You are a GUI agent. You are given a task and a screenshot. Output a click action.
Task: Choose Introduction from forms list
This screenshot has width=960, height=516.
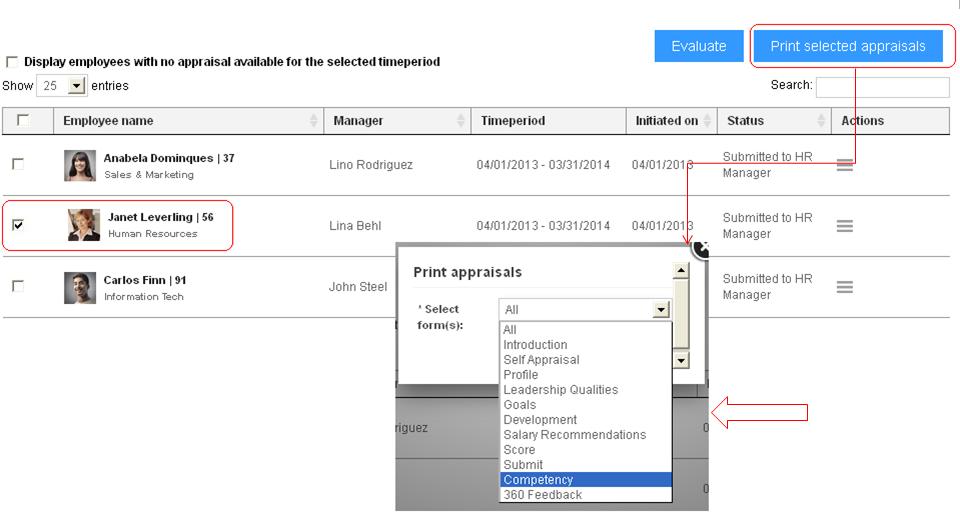coord(586,345)
